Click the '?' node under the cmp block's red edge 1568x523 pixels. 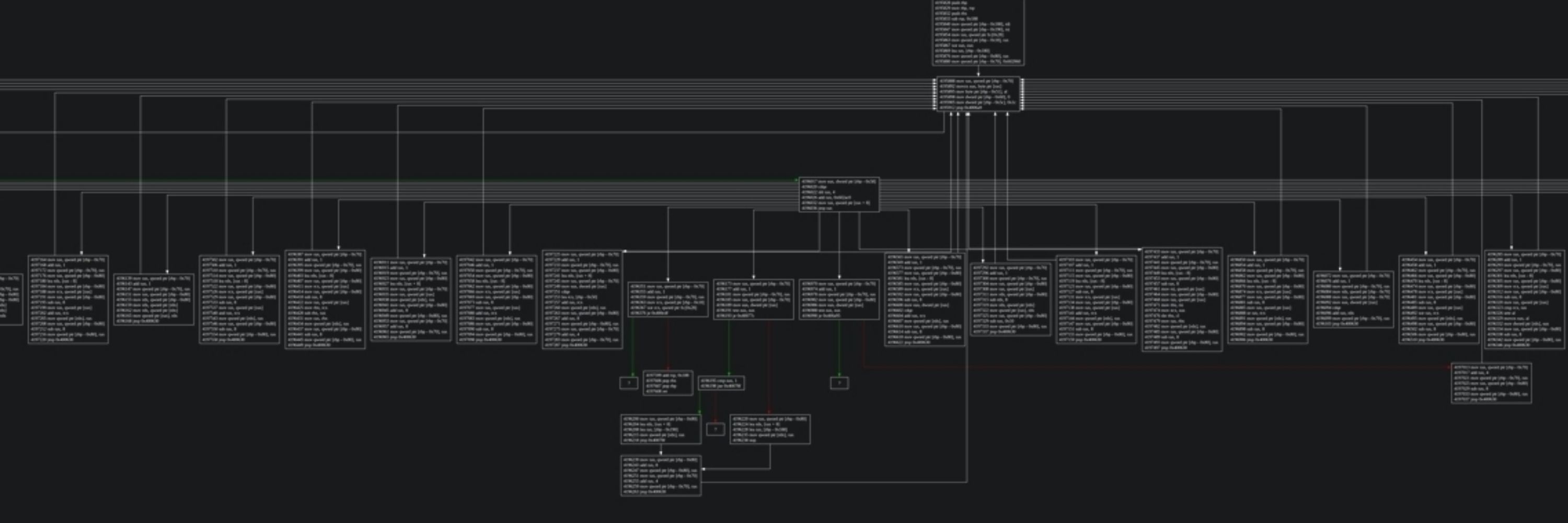715,429
